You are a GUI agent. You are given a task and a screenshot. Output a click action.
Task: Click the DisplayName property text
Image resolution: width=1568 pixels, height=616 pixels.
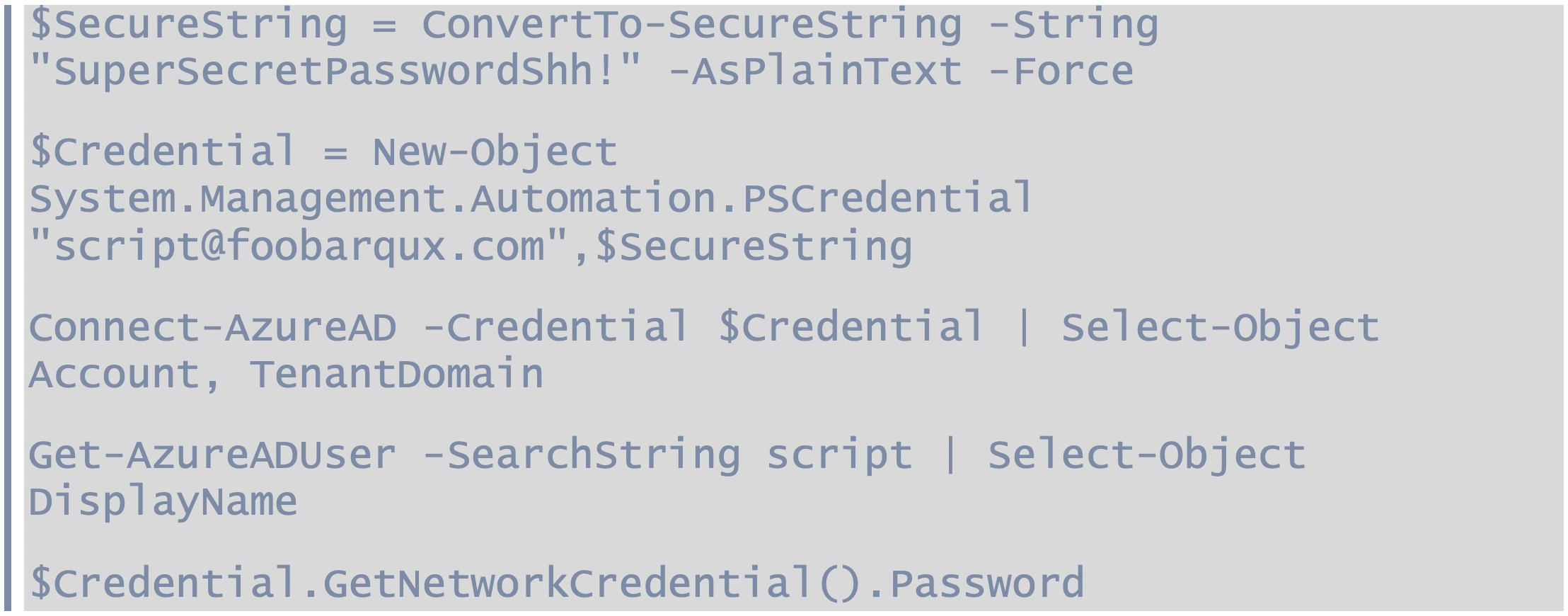(163, 501)
